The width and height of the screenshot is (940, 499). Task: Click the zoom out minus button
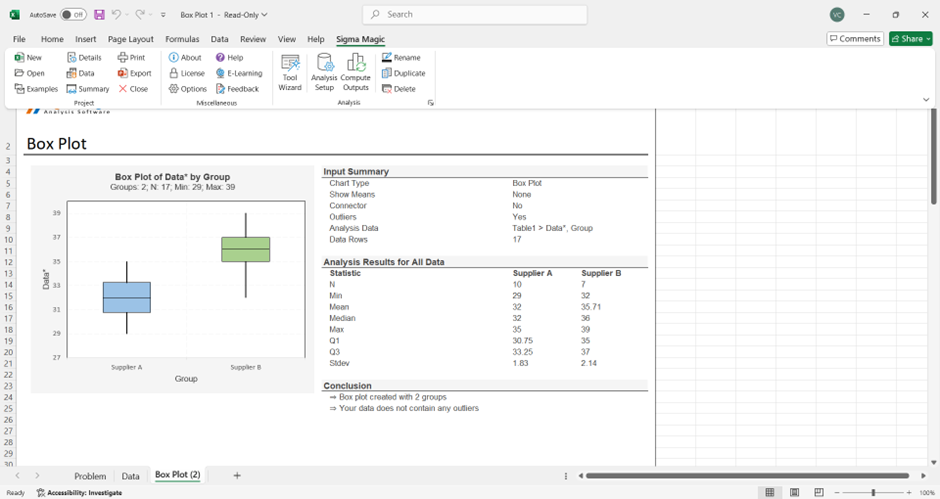click(x=837, y=492)
